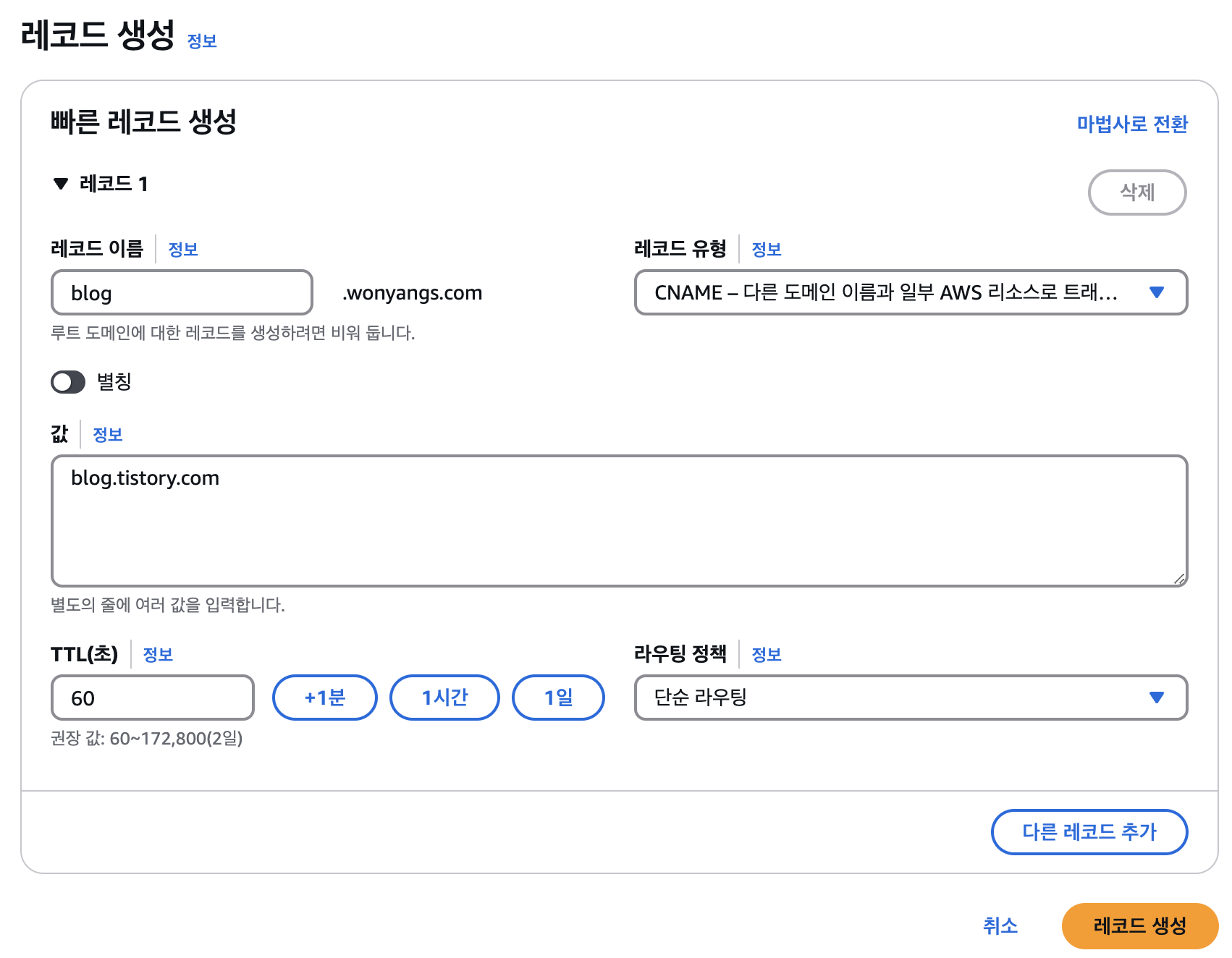Click 정보 next to 라우팅 정책
The image size is (1232, 958).
pyautogui.click(x=767, y=654)
